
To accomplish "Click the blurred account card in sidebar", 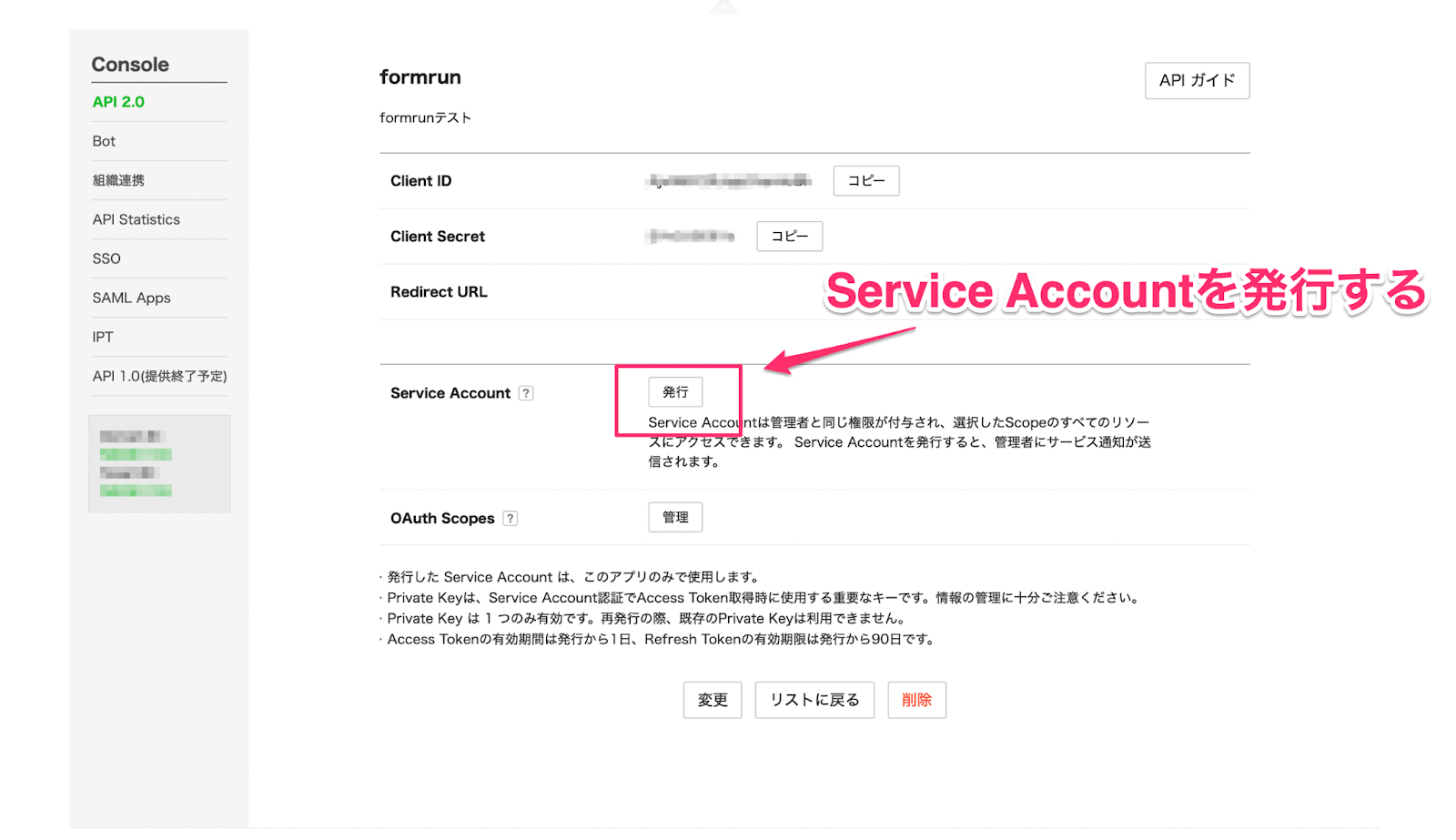I will [159, 463].
